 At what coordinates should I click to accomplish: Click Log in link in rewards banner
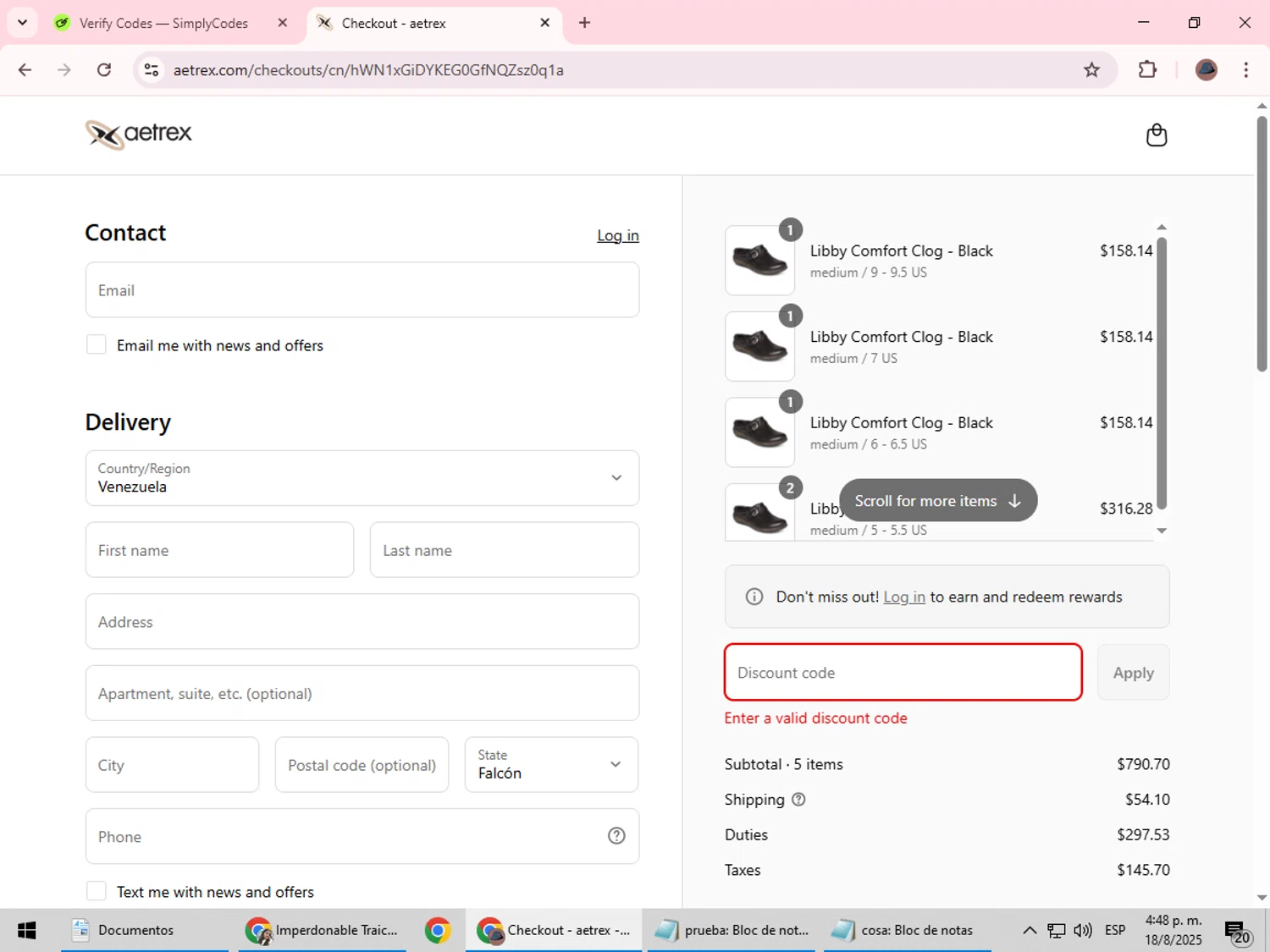click(x=904, y=597)
